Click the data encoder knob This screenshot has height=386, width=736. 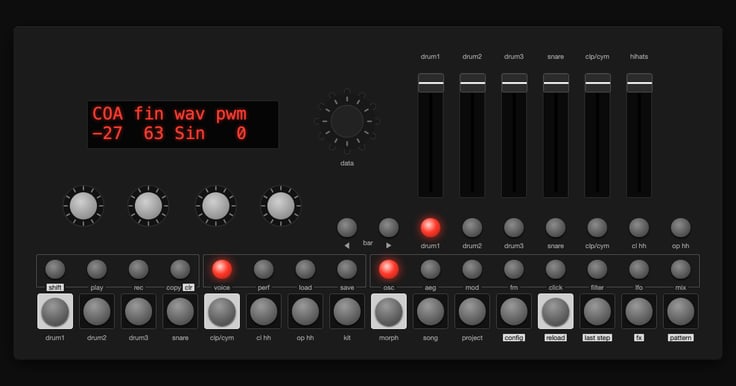347,121
